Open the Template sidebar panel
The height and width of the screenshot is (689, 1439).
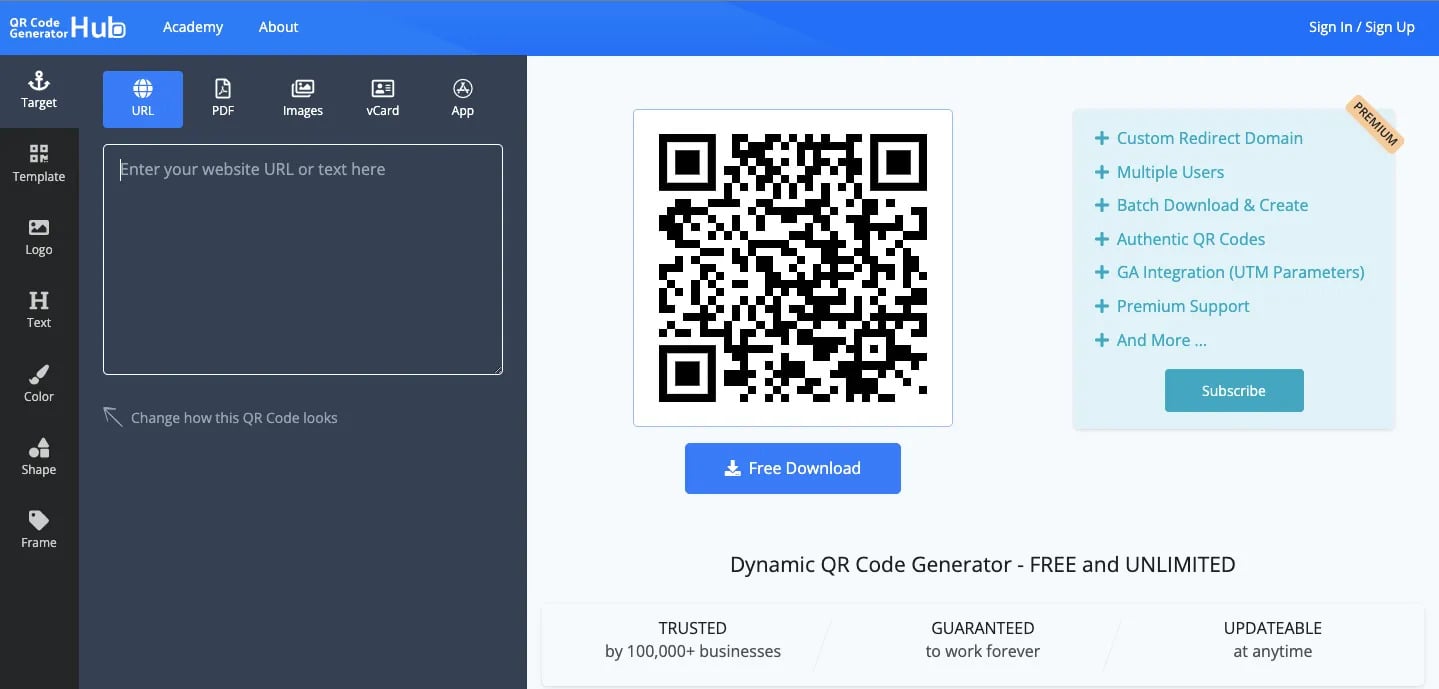coord(39,164)
